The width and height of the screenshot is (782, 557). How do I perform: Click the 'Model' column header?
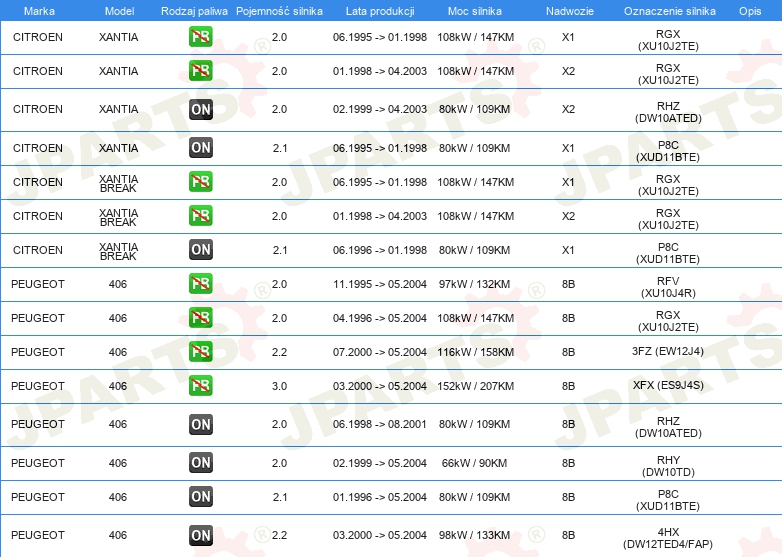pos(119,11)
